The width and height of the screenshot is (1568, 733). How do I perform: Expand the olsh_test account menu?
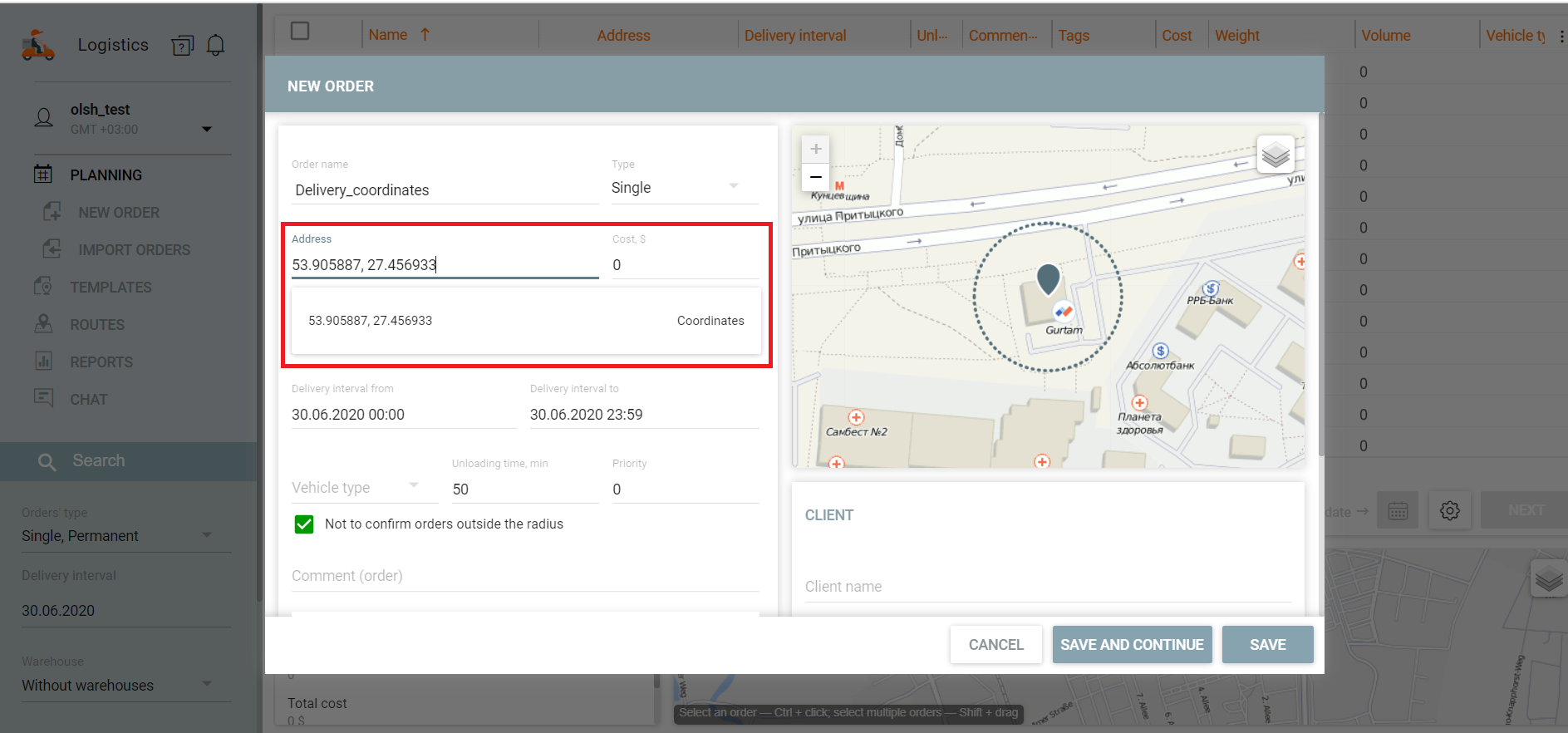tap(207, 129)
